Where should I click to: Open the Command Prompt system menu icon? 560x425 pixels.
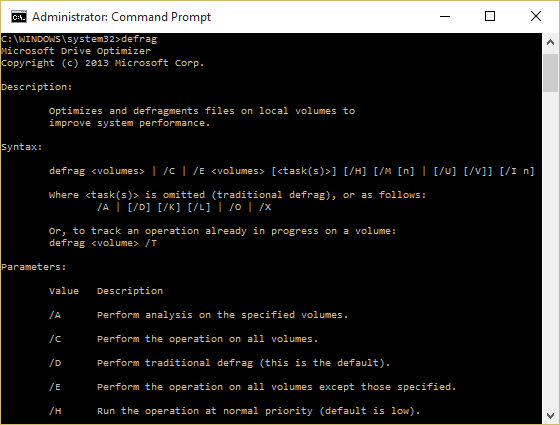[19, 17]
